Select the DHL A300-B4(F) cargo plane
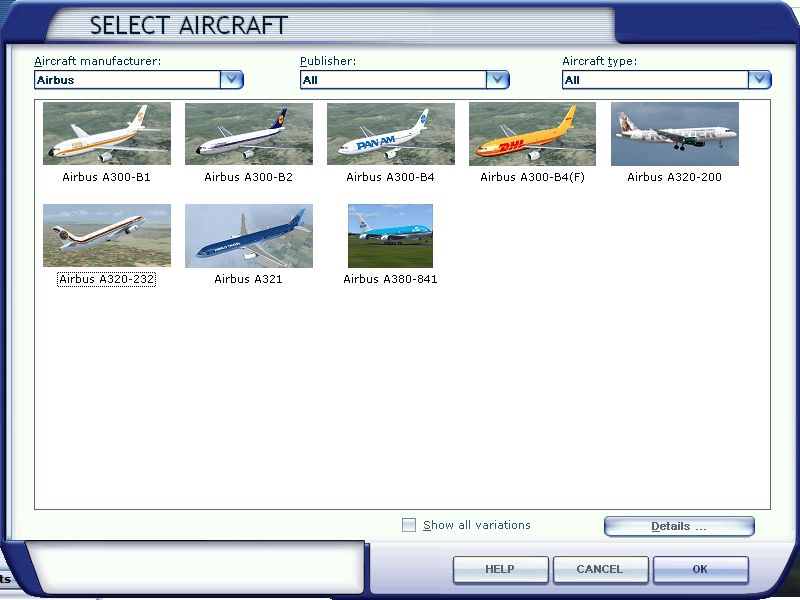Image resolution: width=800 pixels, height=600 pixels. [x=532, y=134]
